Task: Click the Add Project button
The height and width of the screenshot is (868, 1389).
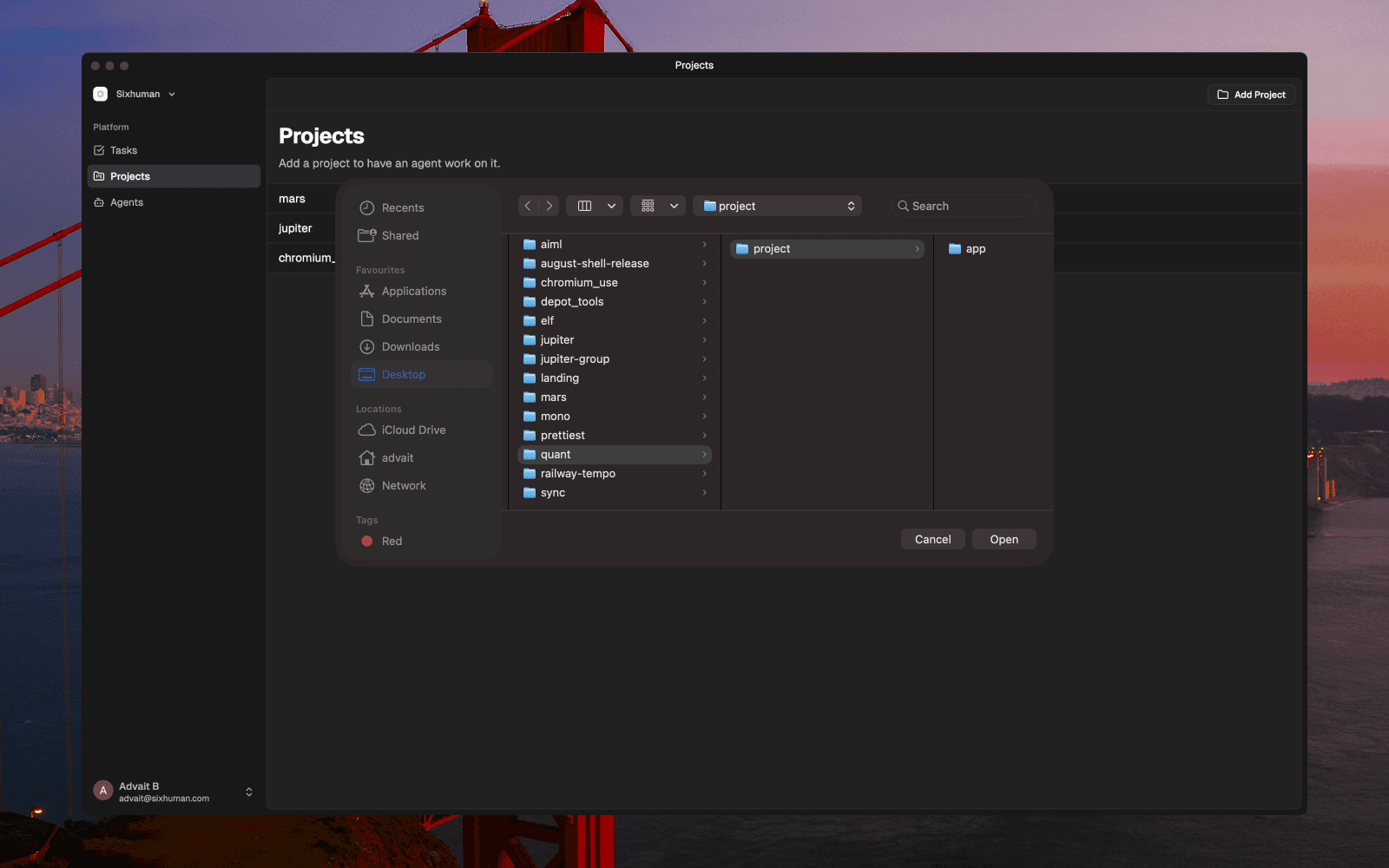Action: pos(1250,95)
